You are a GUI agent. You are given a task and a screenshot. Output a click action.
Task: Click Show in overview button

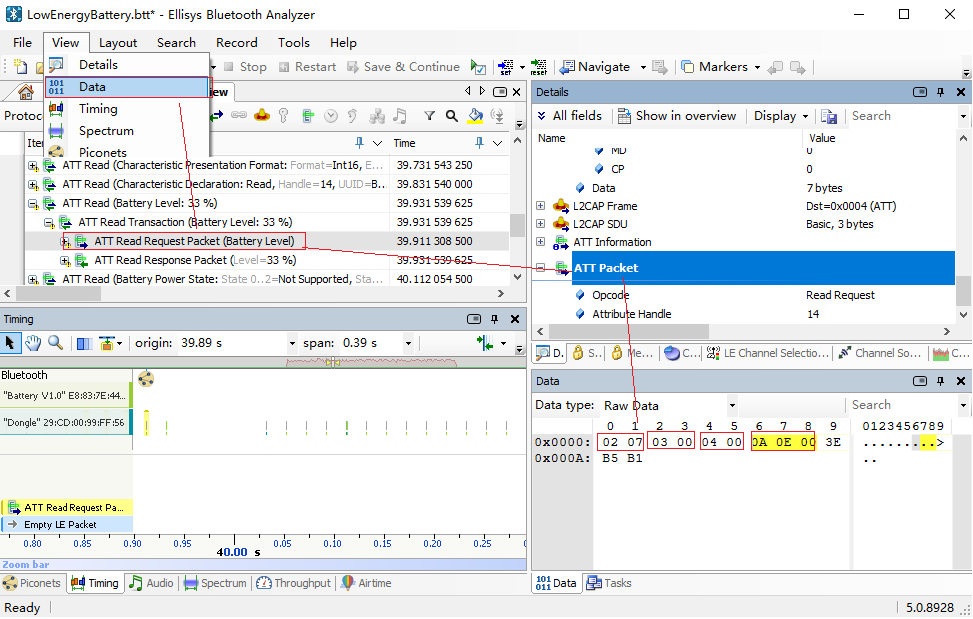[x=677, y=116]
